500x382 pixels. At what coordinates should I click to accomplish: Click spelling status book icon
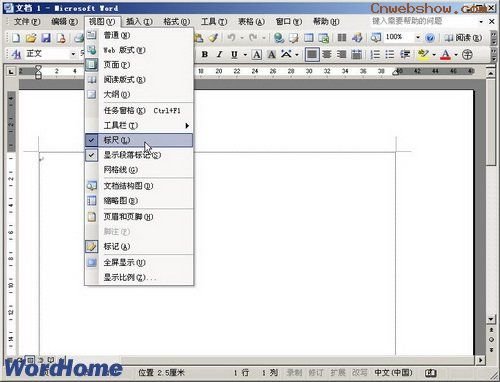tap(430, 372)
